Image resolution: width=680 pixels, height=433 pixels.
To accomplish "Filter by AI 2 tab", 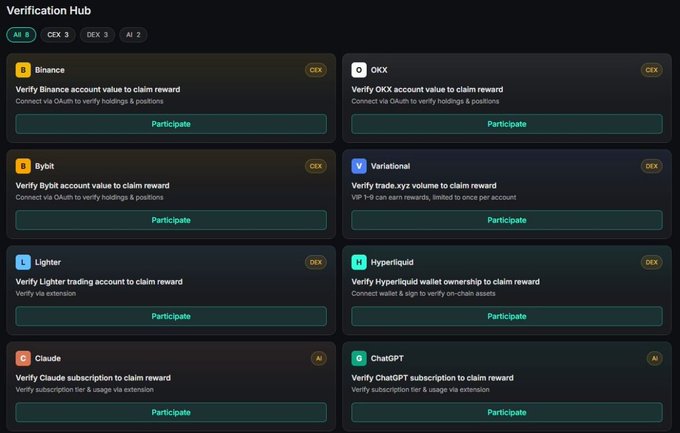I will pyautogui.click(x=133, y=35).
